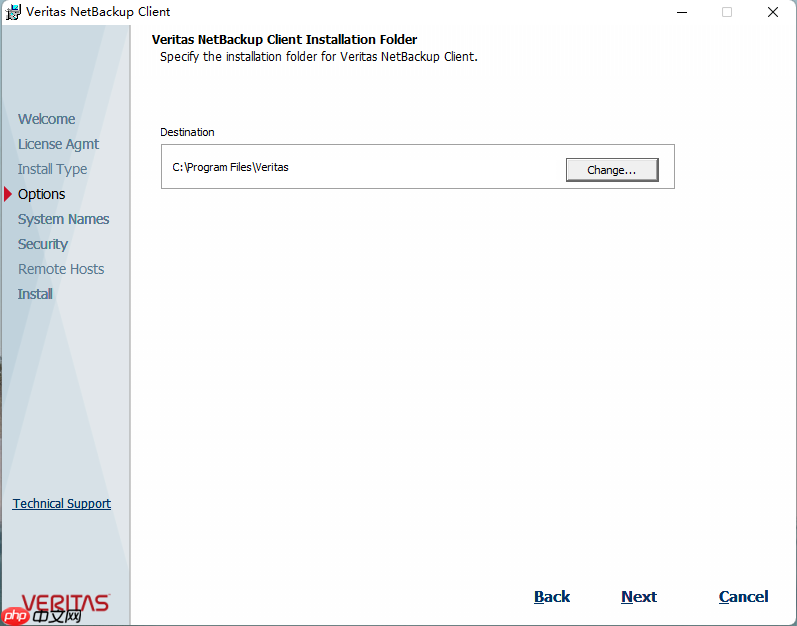Click the Change... destination folder button
Image resolution: width=797 pixels, height=626 pixels.
click(x=612, y=170)
